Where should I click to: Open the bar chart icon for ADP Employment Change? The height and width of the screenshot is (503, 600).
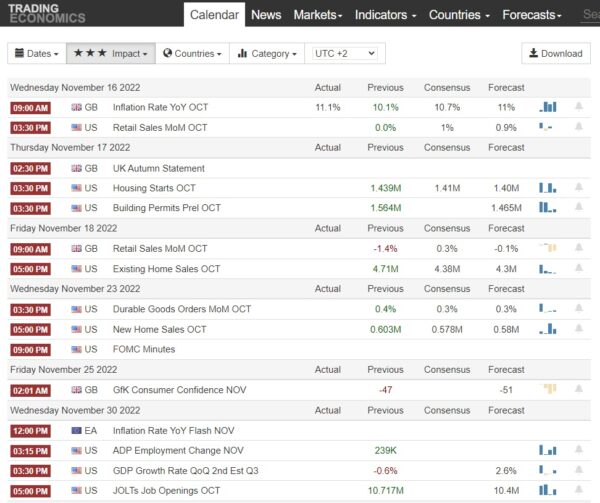click(548, 450)
